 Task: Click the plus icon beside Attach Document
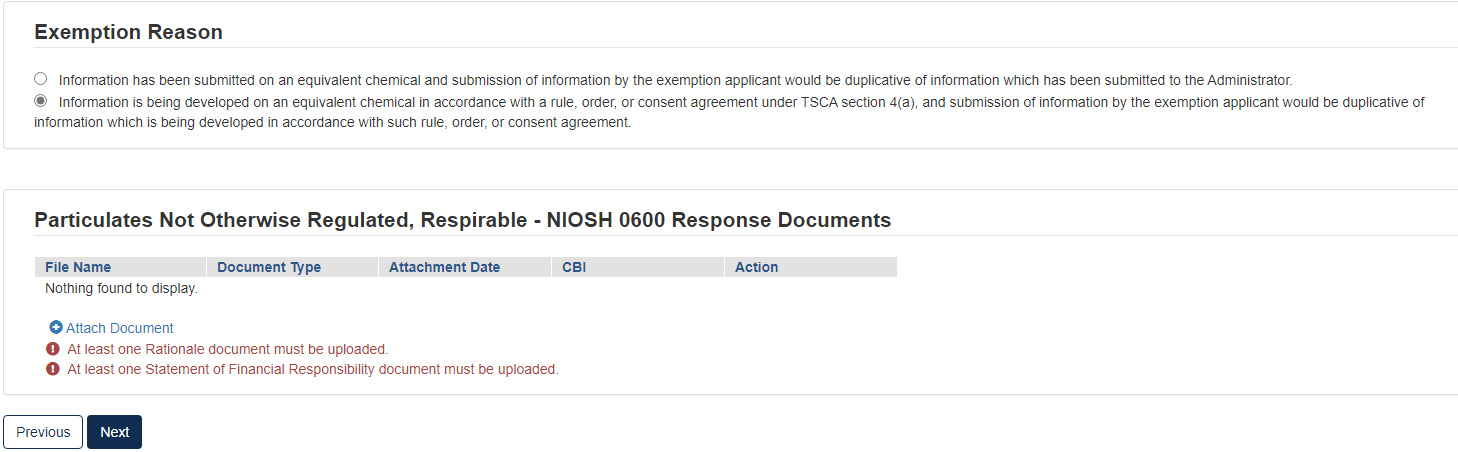click(56, 328)
